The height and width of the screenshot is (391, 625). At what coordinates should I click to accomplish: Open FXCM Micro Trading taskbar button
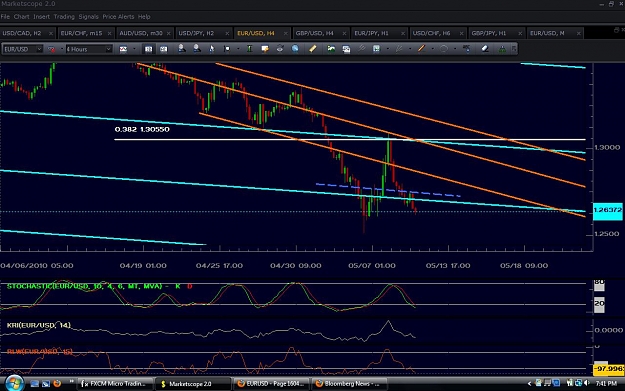click(x=116, y=384)
